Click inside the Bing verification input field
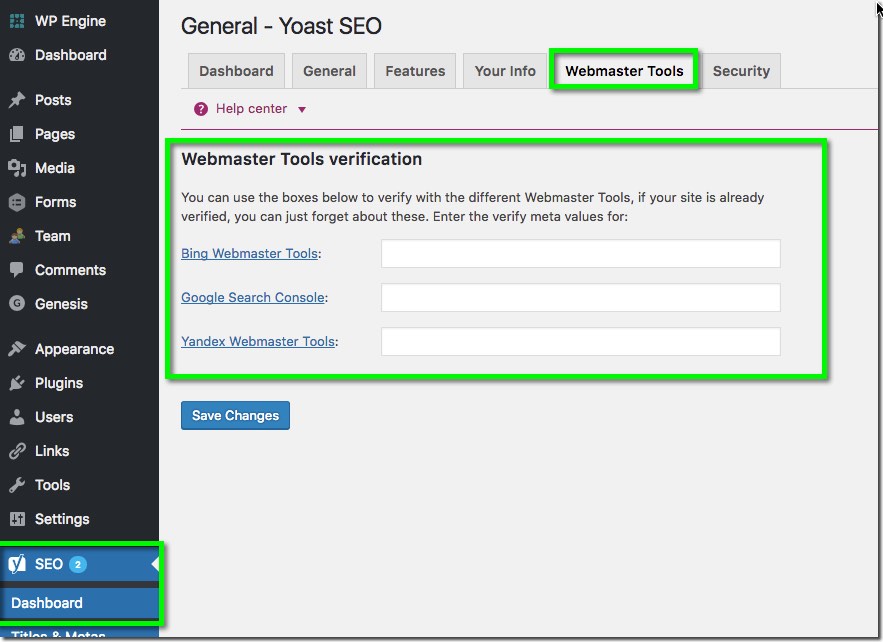 (579, 253)
